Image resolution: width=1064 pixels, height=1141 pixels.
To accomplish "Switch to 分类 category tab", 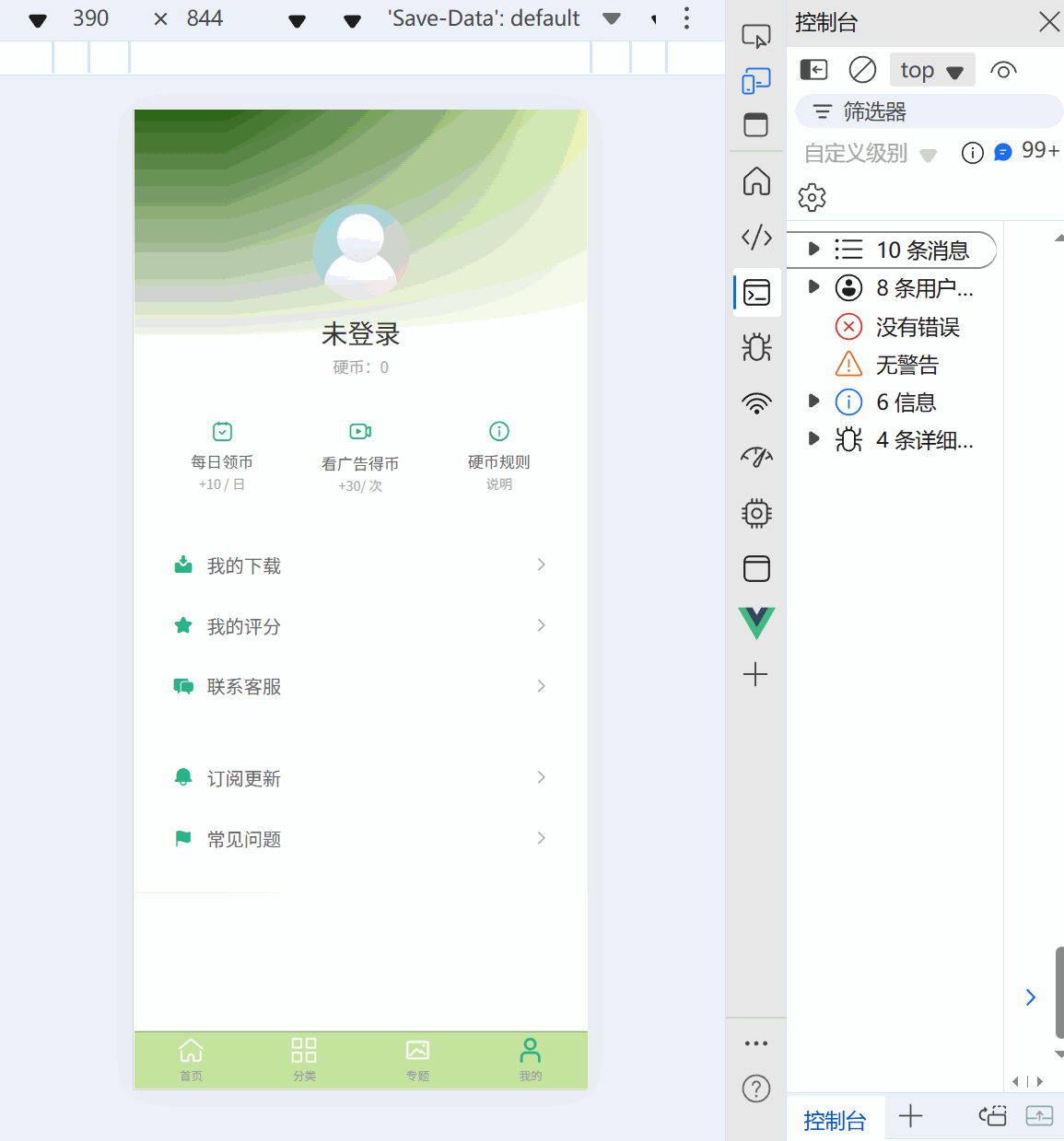I will 304,1060.
